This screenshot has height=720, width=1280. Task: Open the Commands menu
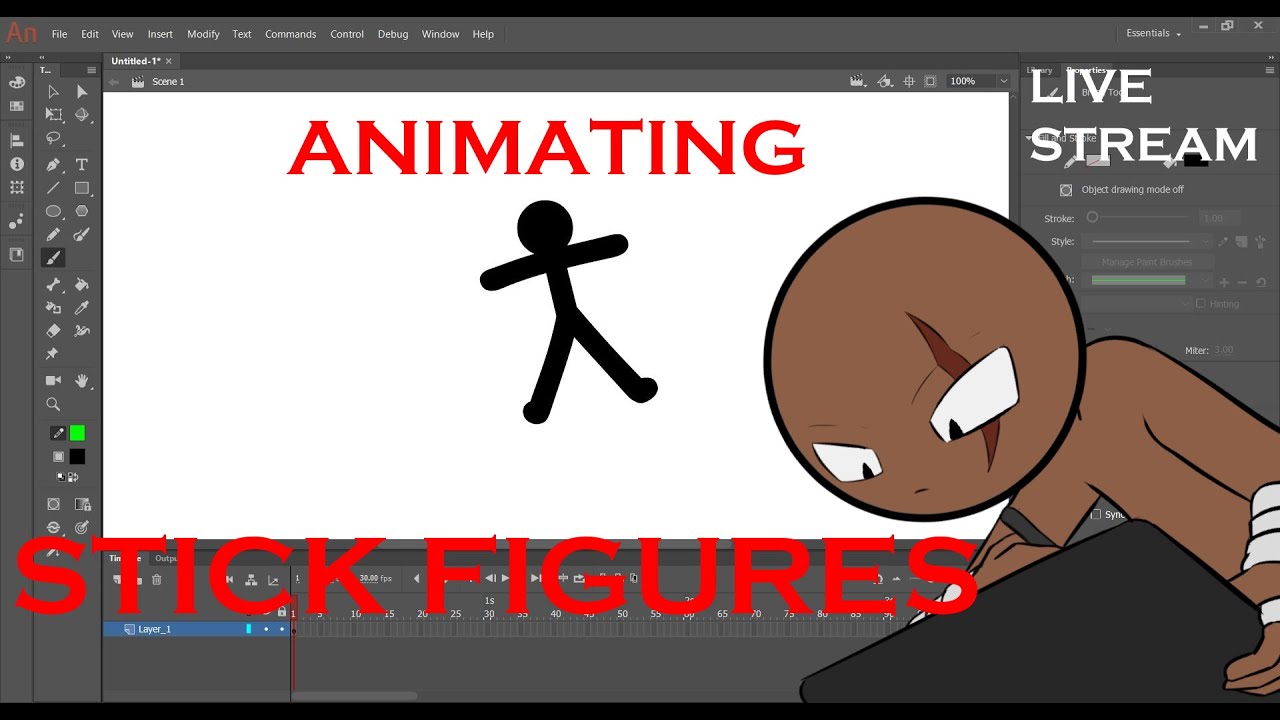point(291,34)
